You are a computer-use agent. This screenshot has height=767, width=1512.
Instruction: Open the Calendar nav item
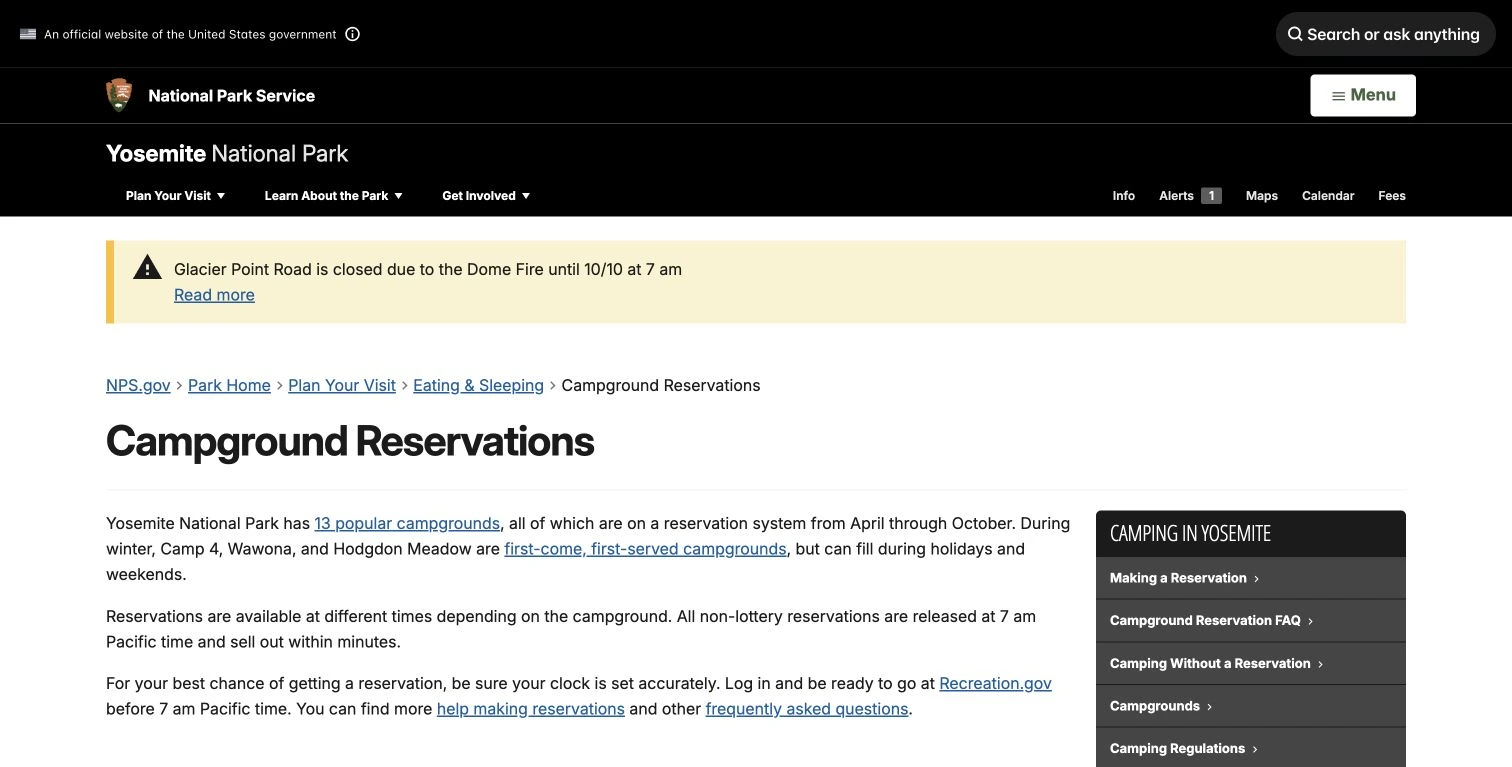tap(1328, 196)
